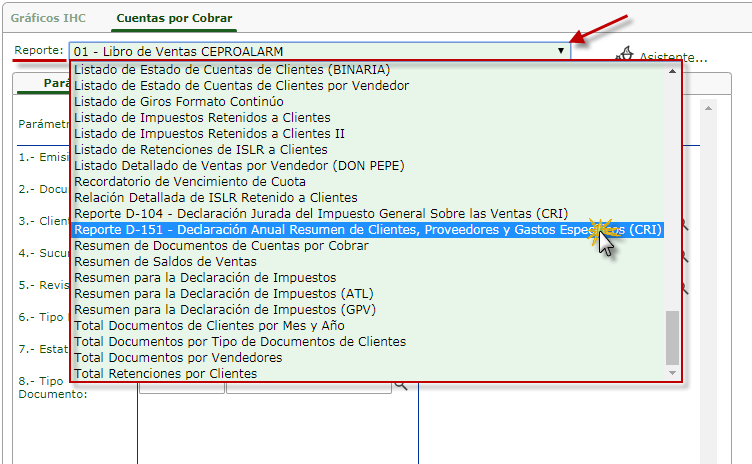Click the dropdown list scrollbar thumb

click(x=672, y=338)
